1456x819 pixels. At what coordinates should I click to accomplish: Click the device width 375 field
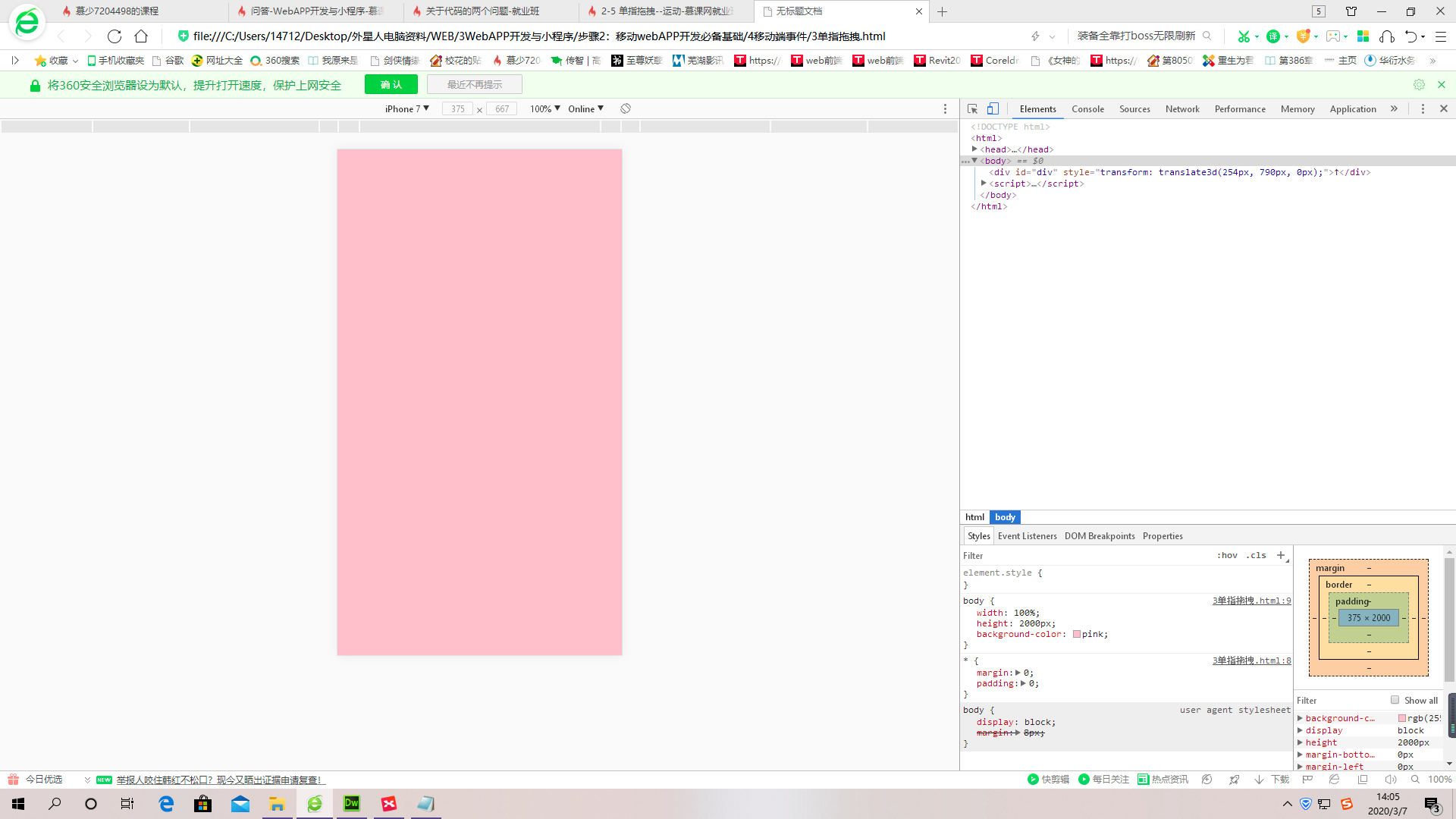point(458,109)
